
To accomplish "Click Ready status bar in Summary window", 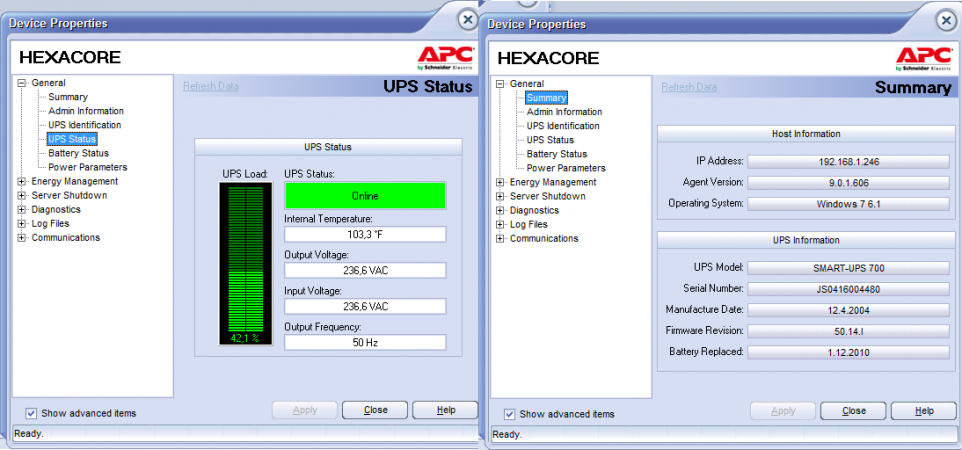I will [723, 434].
